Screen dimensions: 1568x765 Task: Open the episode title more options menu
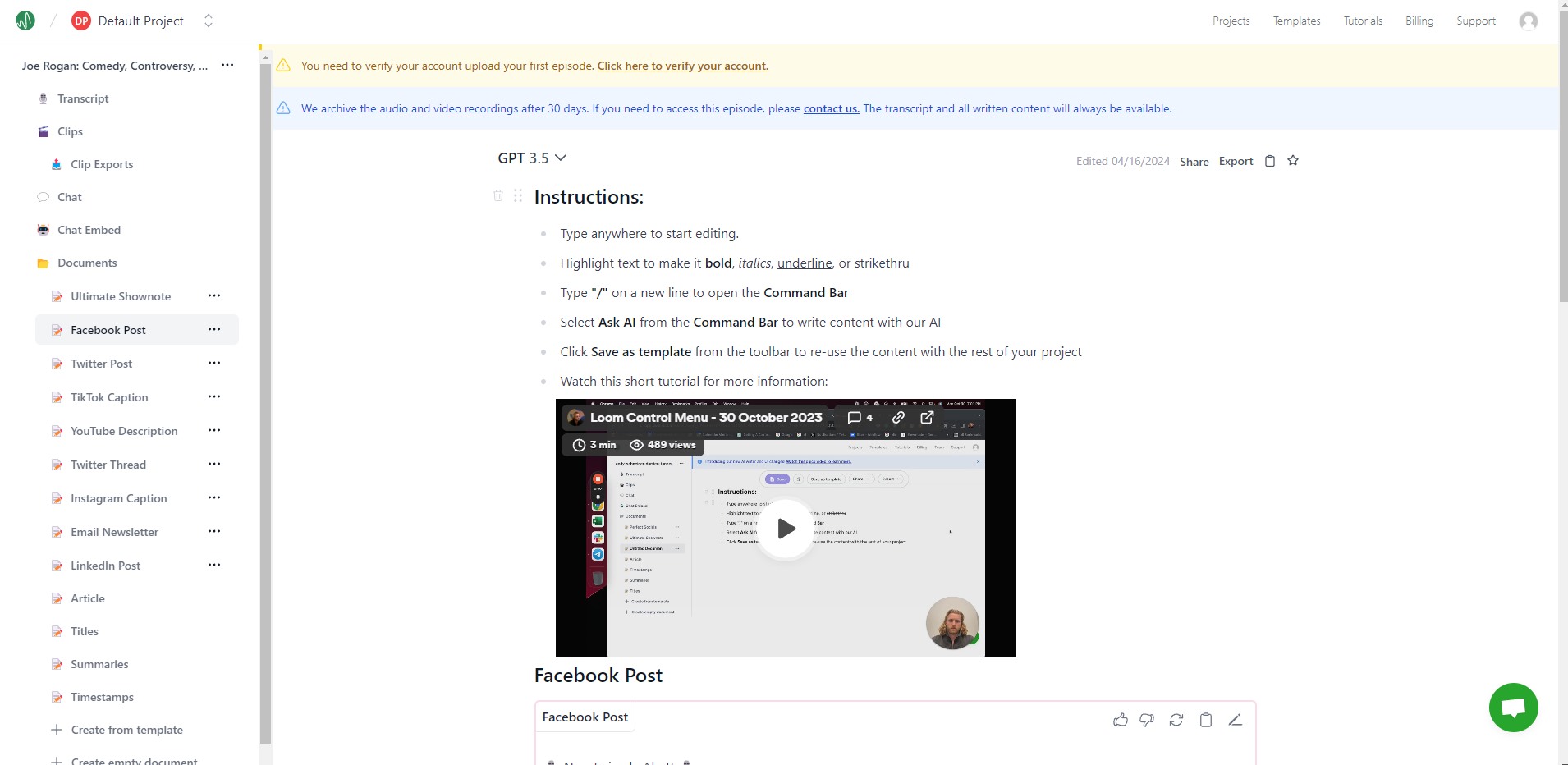point(227,65)
